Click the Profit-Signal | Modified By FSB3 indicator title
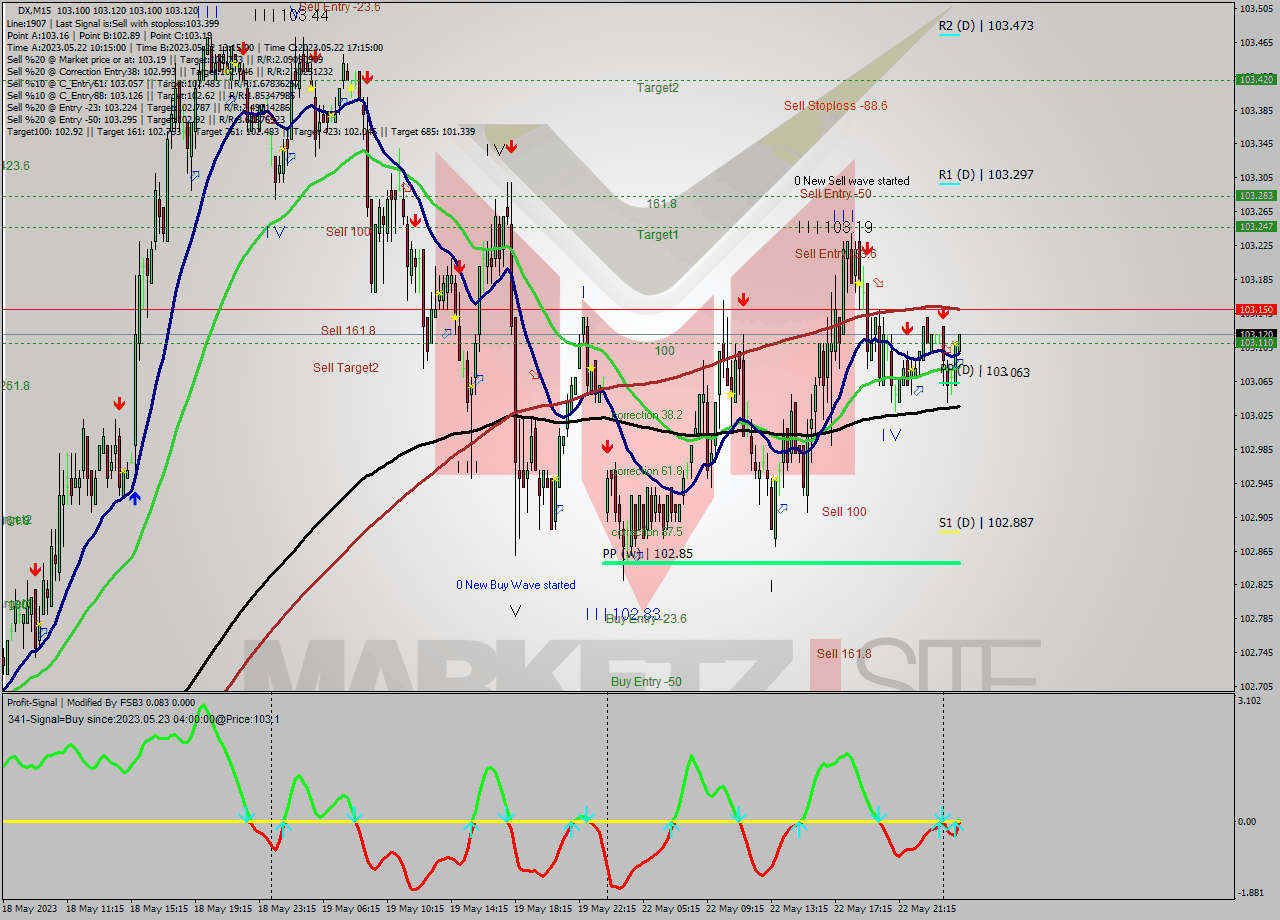 click(100, 703)
